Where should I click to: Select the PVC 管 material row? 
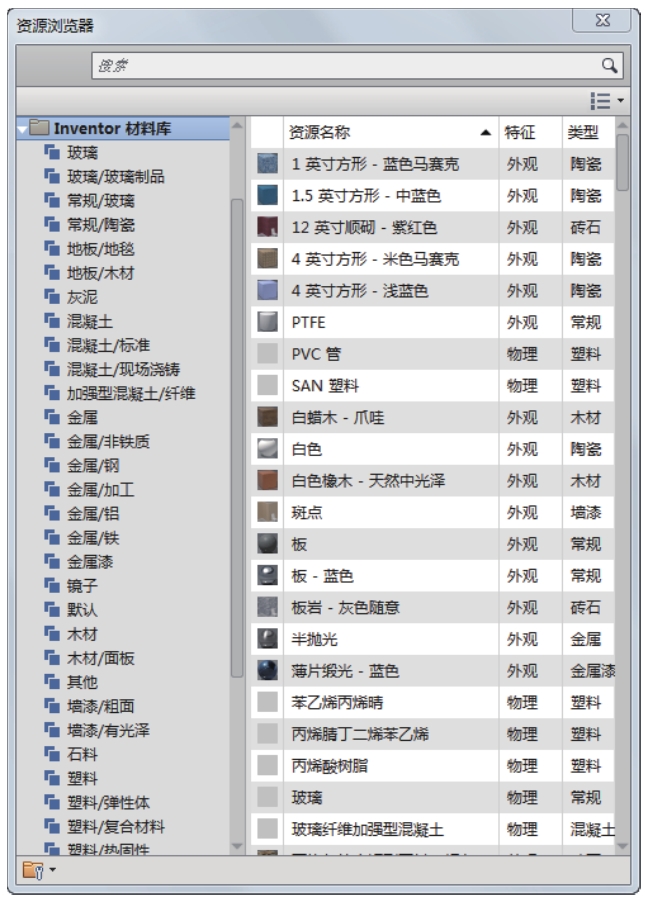click(432, 354)
